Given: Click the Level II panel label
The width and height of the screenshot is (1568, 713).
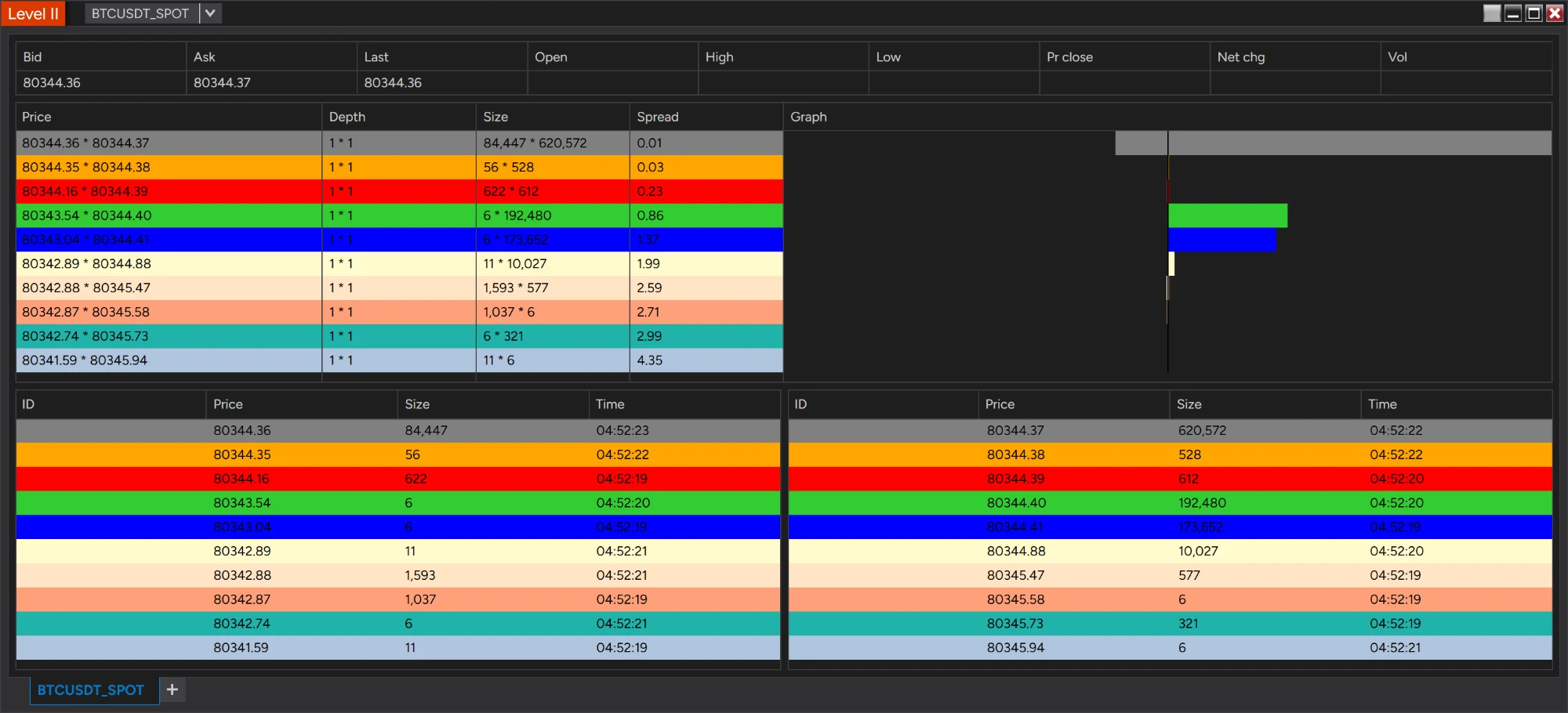Looking at the screenshot, I should (x=33, y=13).
